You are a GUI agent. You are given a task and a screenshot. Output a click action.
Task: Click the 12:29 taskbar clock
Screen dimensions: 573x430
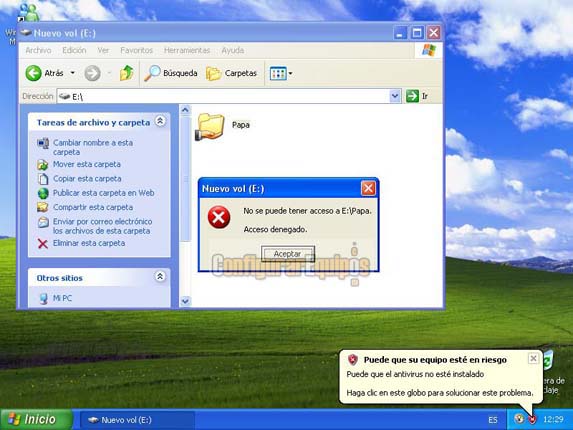[x=553, y=419]
